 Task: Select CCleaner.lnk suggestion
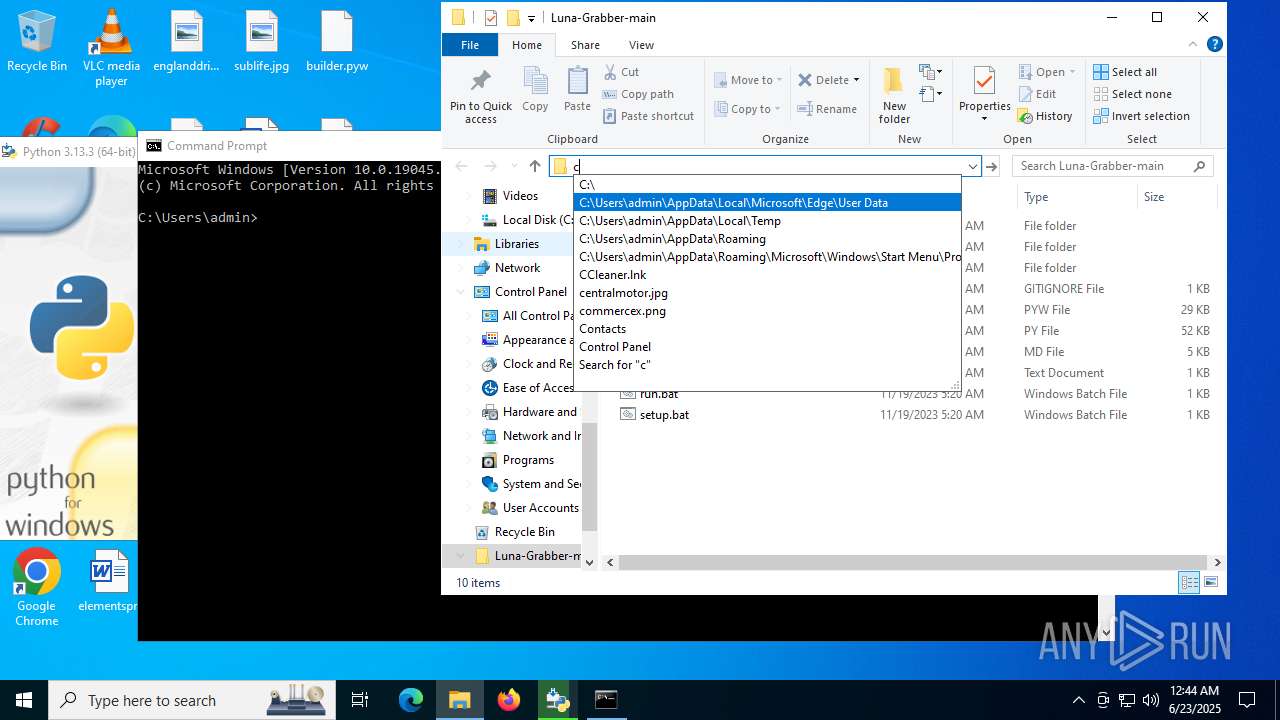[x=767, y=275]
